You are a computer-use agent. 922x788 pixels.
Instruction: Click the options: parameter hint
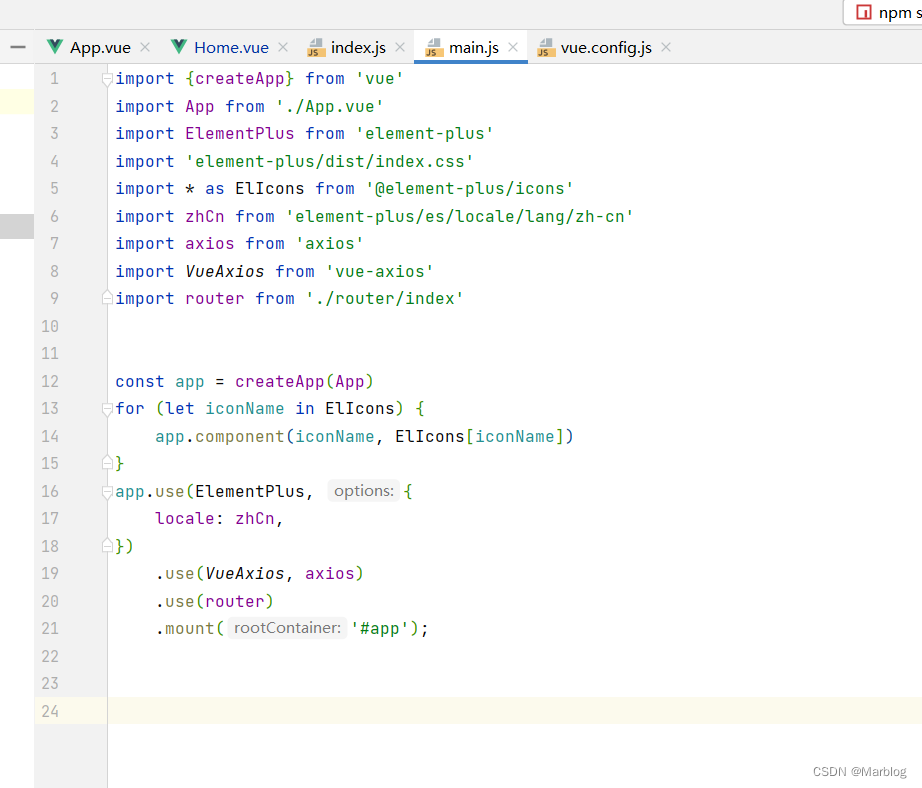pos(363,491)
